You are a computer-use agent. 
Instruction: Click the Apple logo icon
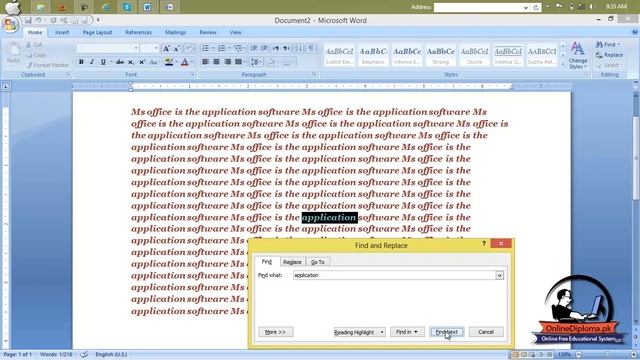[x=13, y=7]
